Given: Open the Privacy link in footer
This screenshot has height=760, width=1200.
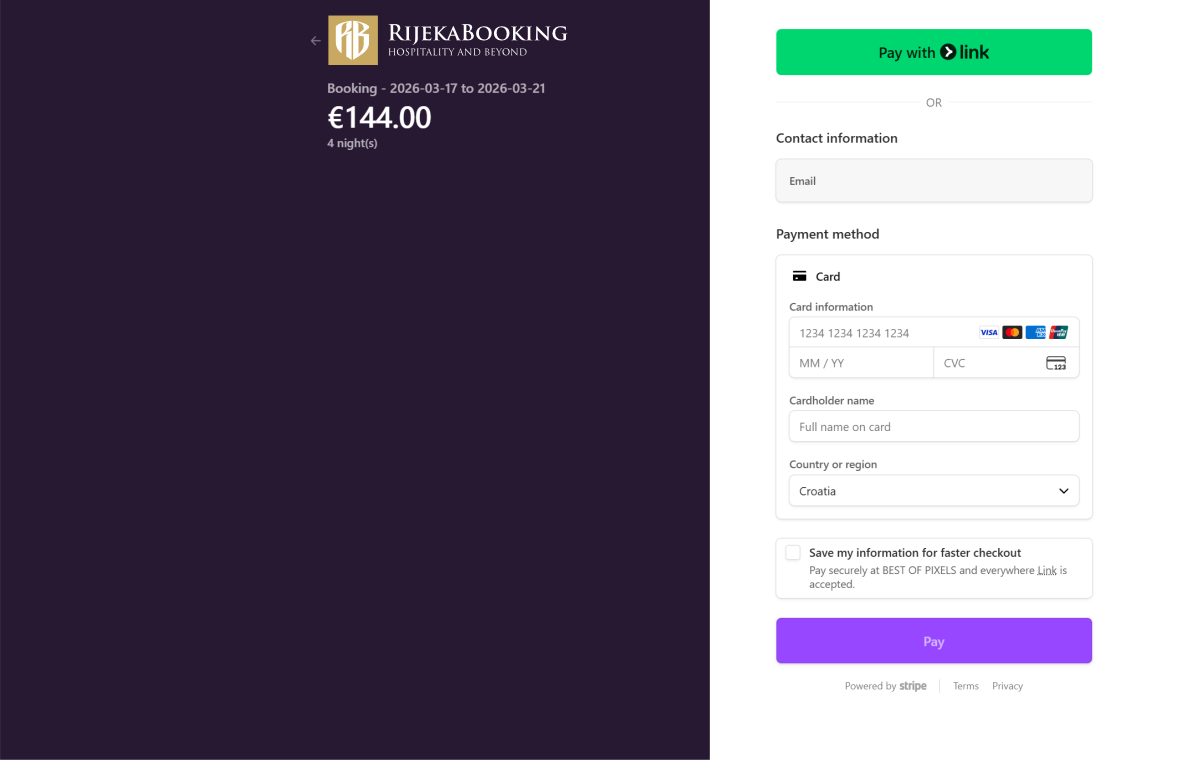Looking at the screenshot, I should tap(1007, 686).
